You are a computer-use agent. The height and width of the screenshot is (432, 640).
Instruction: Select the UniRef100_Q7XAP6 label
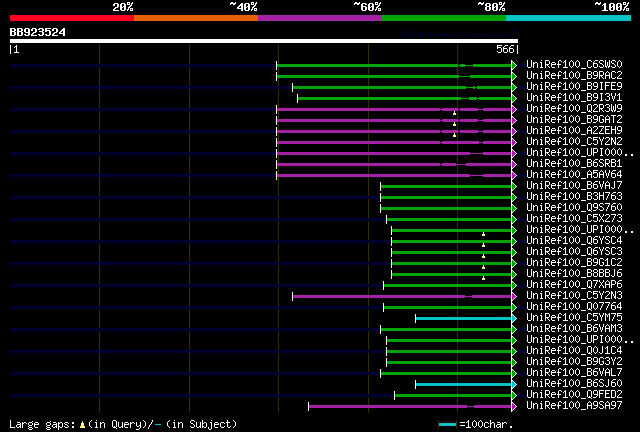coord(574,285)
